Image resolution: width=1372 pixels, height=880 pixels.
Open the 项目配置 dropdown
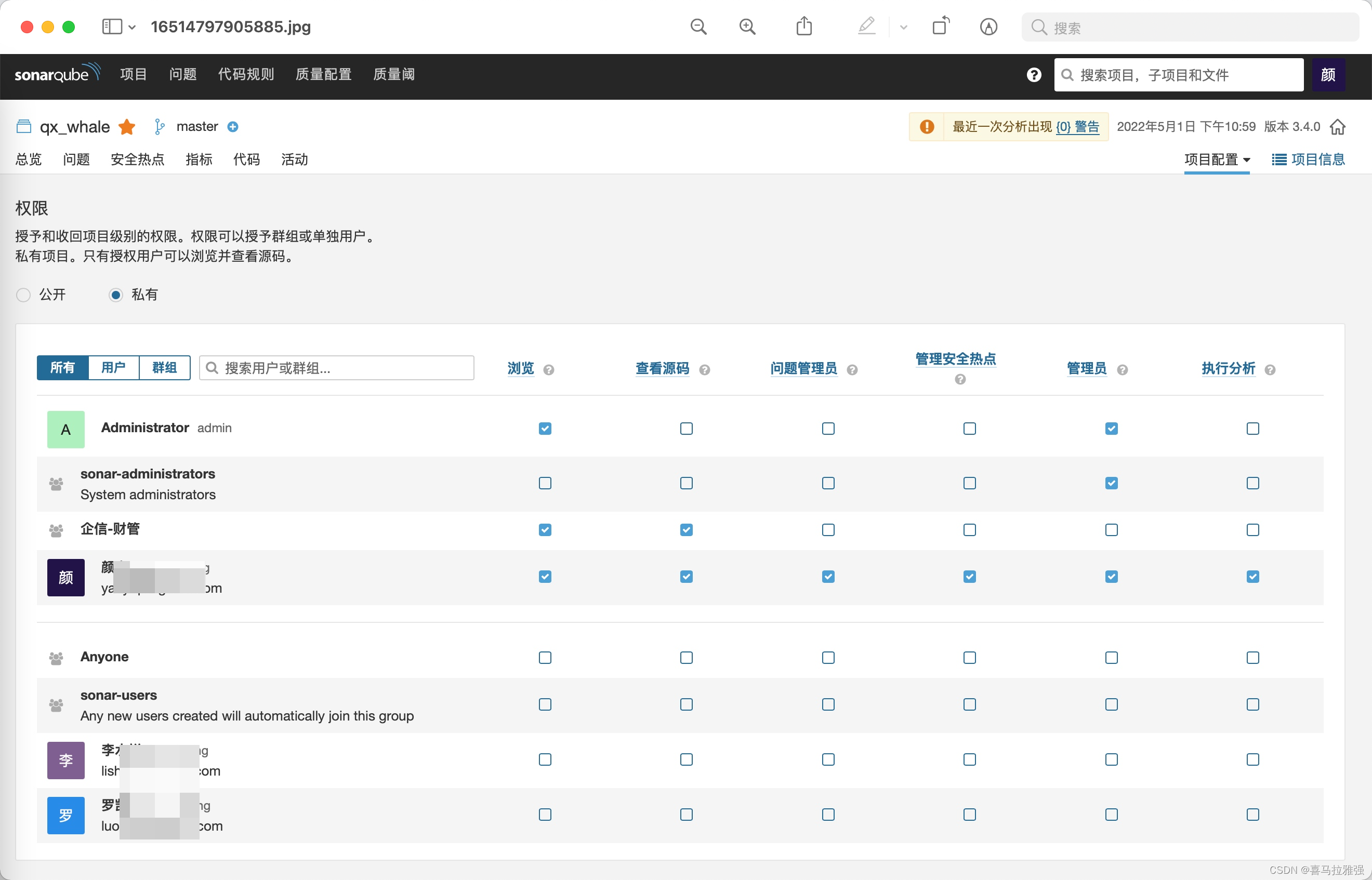1217,159
